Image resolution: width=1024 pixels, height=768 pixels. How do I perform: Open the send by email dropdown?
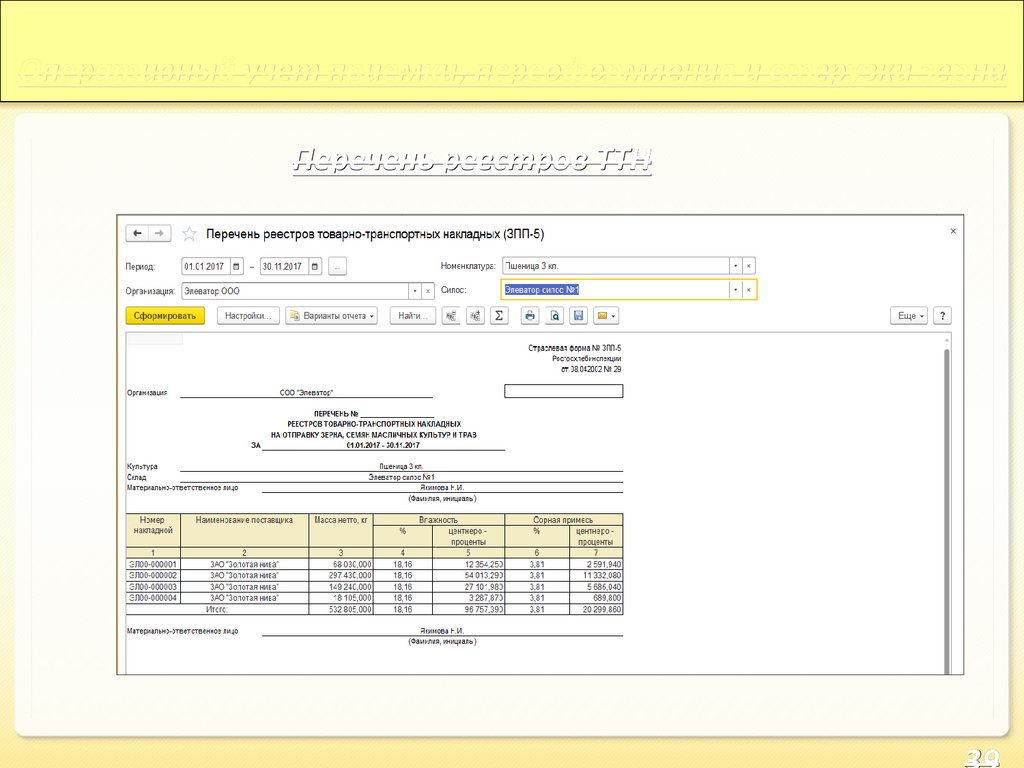(x=606, y=315)
